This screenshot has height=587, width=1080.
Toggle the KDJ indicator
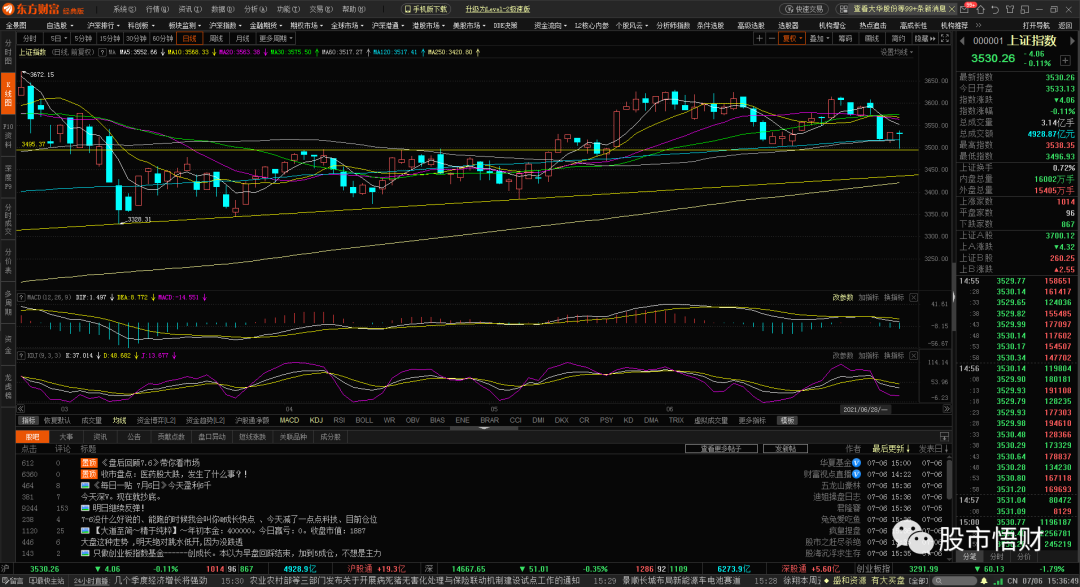point(316,420)
